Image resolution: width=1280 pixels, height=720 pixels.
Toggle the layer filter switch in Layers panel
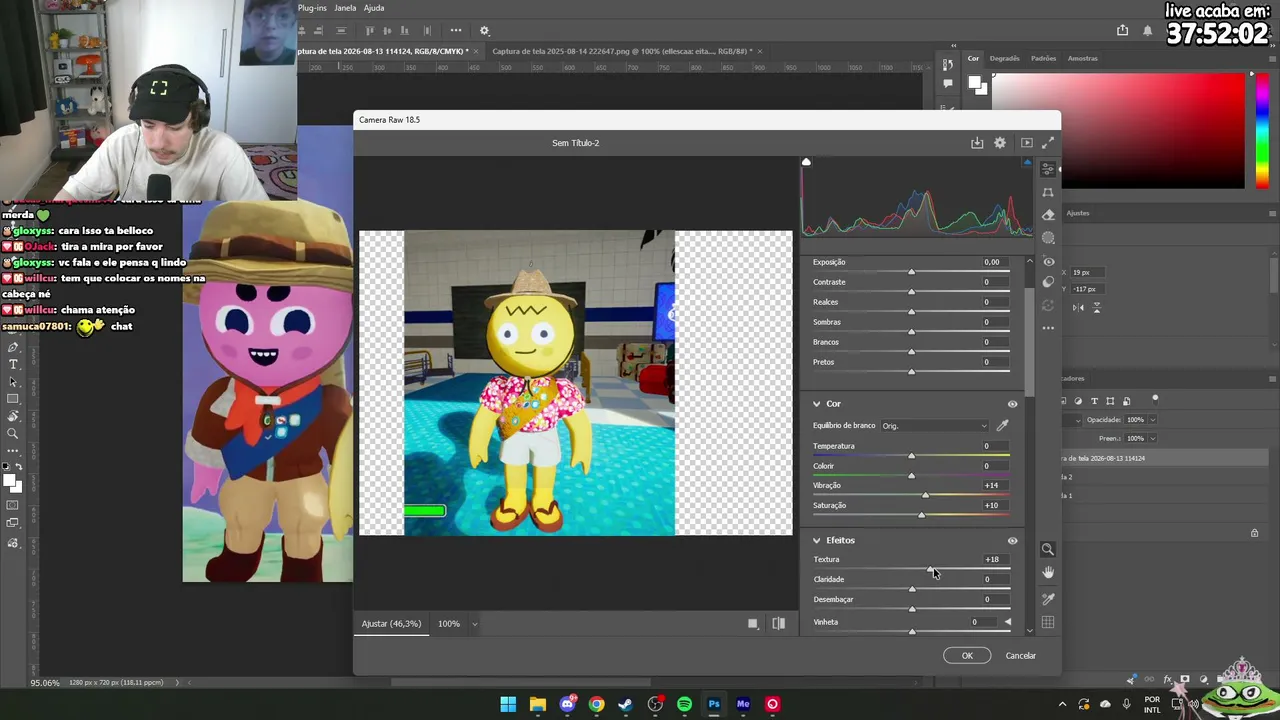pos(1155,399)
